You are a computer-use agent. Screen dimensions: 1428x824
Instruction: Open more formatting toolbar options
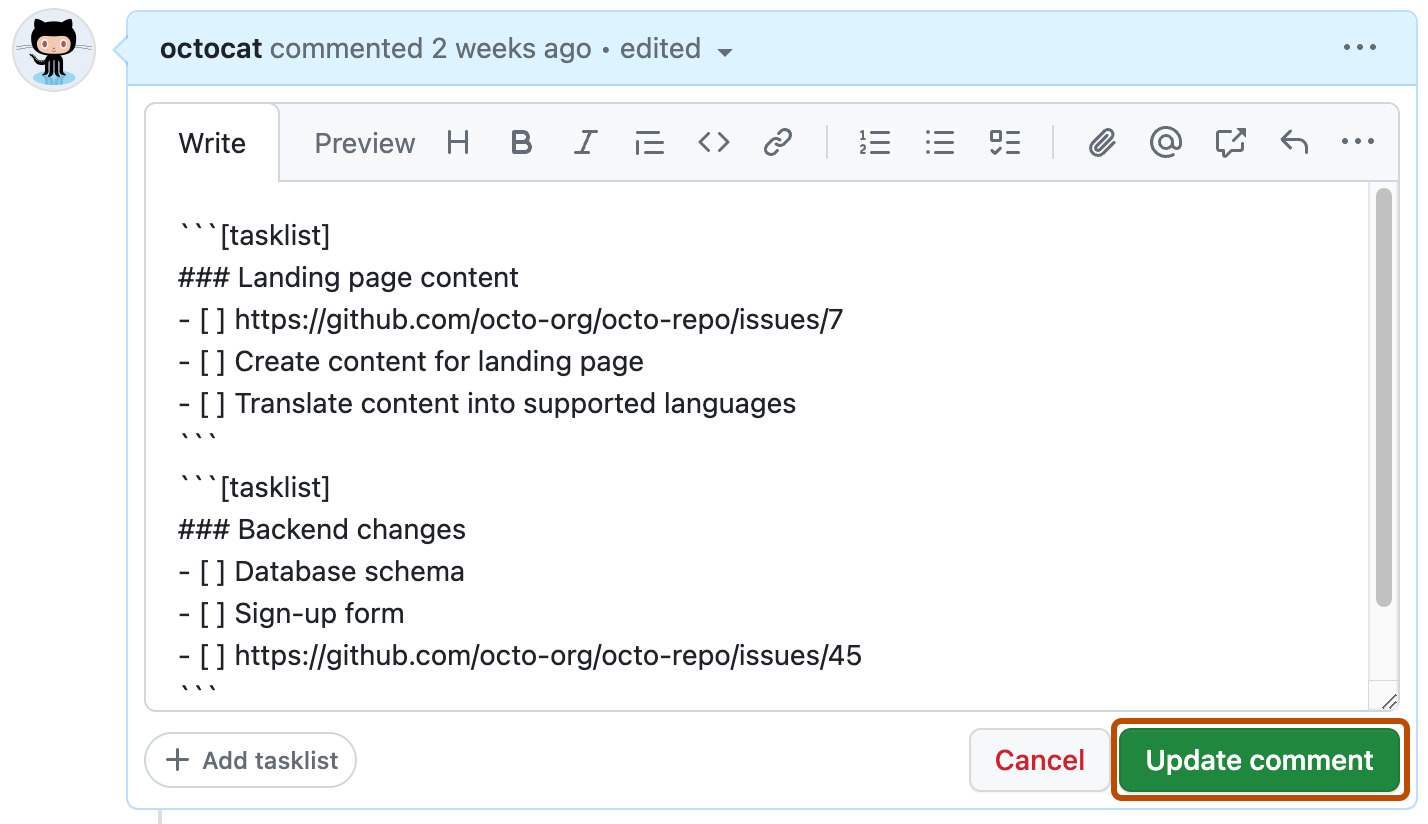pyautogui.click(x=1357, y=143)
